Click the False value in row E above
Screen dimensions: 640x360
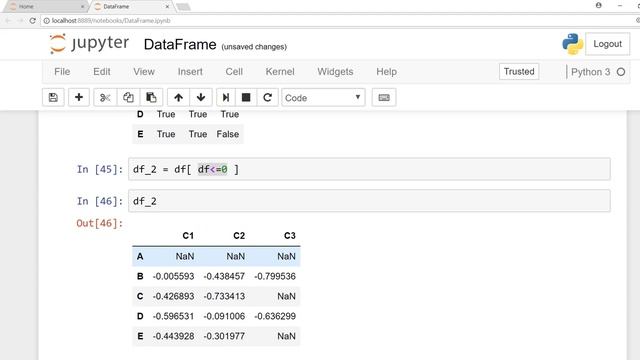pos(228,134)
